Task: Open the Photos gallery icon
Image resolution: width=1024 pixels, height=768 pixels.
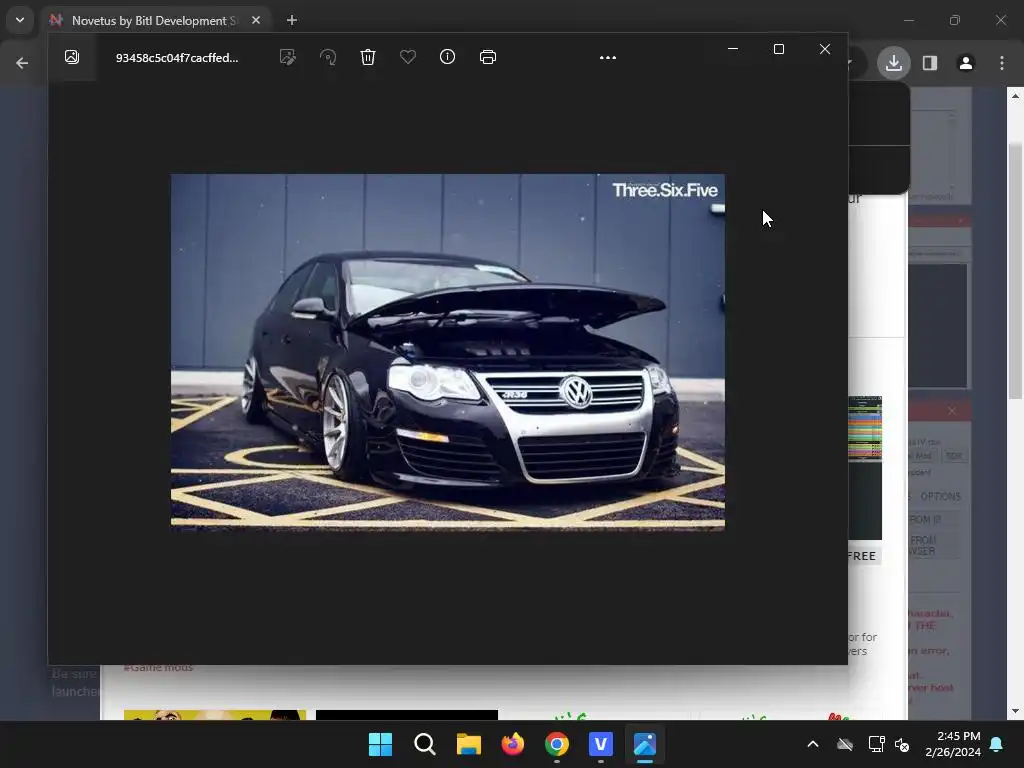Action: pos(72,57)
